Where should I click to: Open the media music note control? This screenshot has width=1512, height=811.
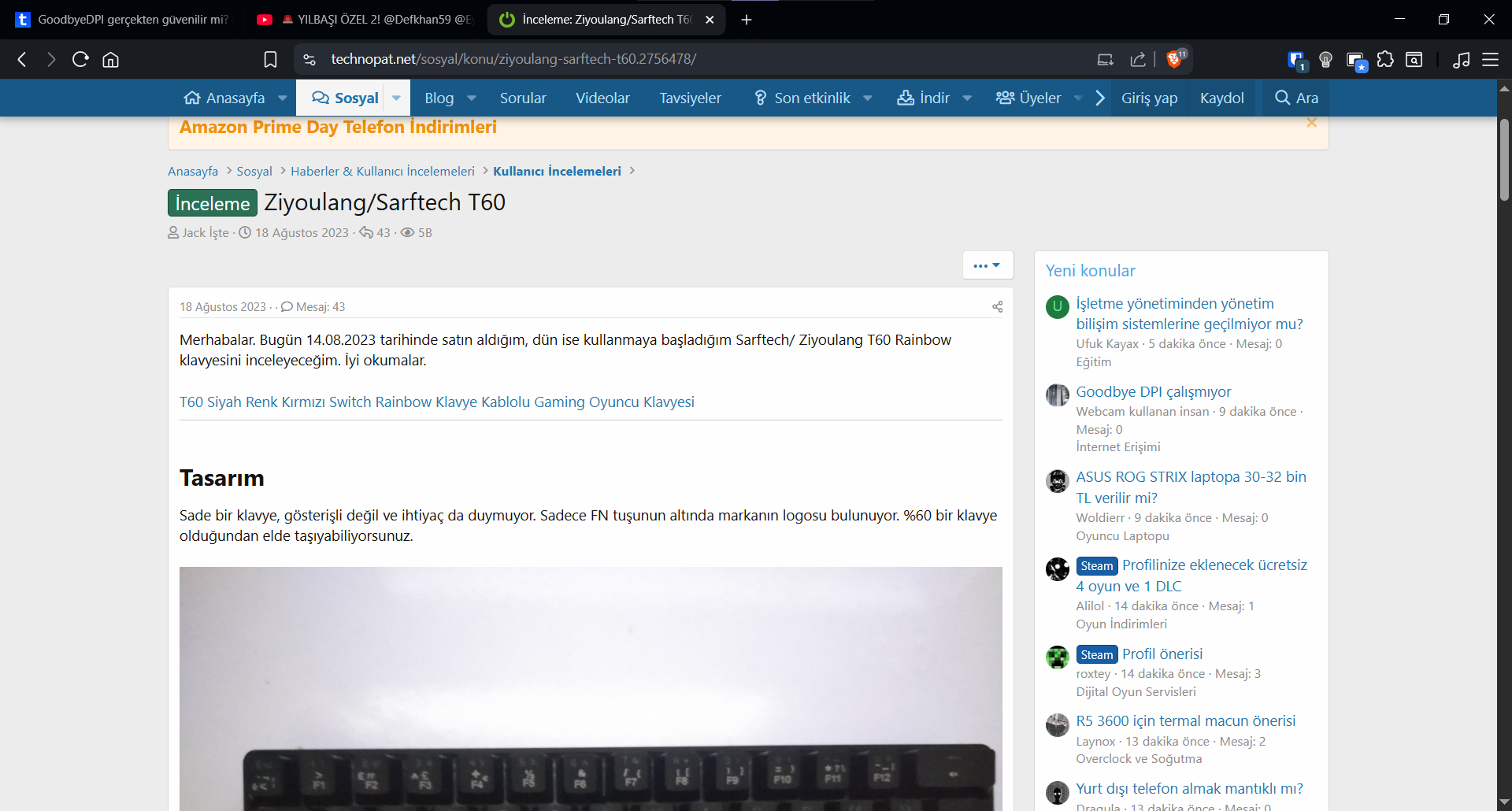pyautogui.click(x=1462, y=59)
